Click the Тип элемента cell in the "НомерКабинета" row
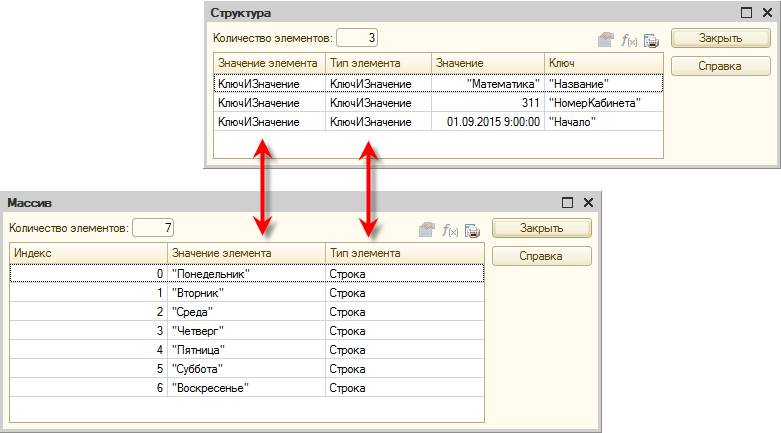This screenshot has height=433, width=781. point(378,103)
